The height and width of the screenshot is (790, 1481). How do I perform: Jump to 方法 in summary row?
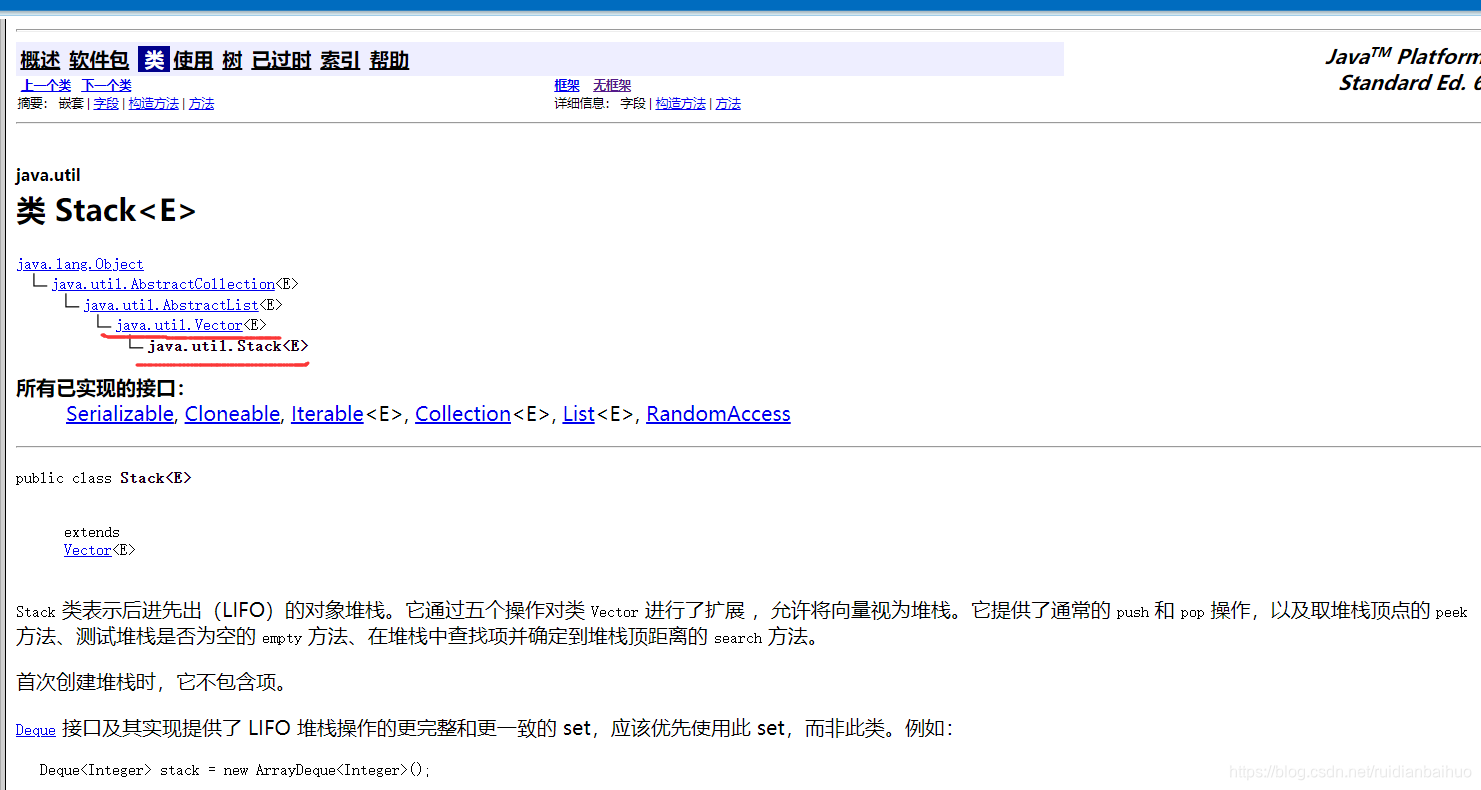202,104
